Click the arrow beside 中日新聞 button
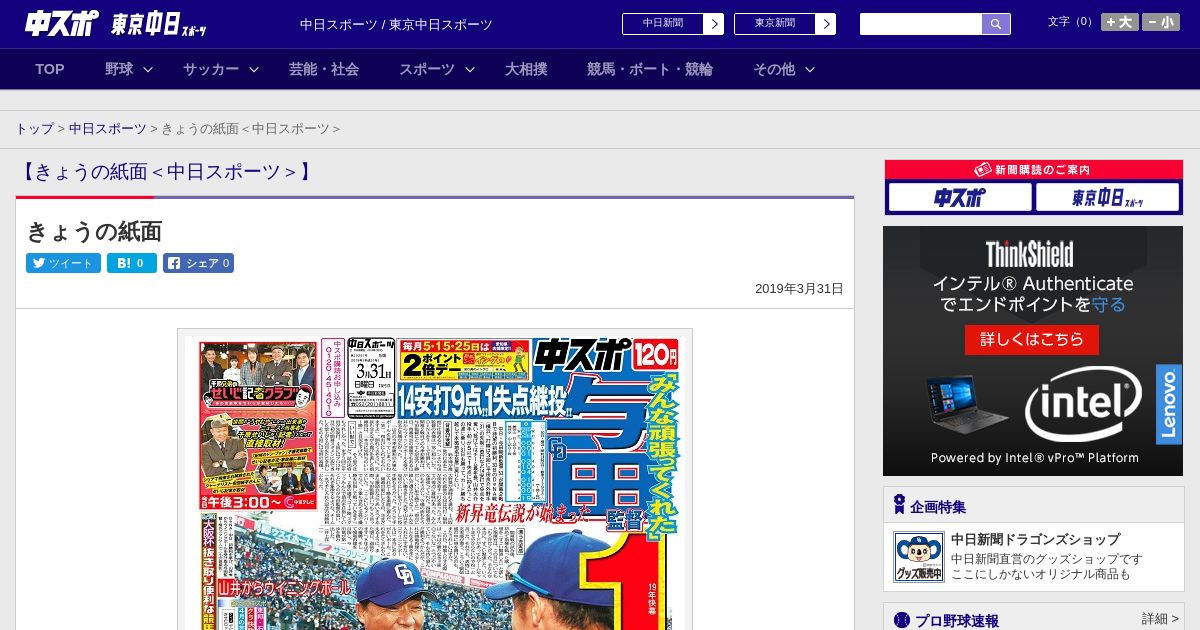Screen dimensions: 1200x630 (x=714, y=24)
